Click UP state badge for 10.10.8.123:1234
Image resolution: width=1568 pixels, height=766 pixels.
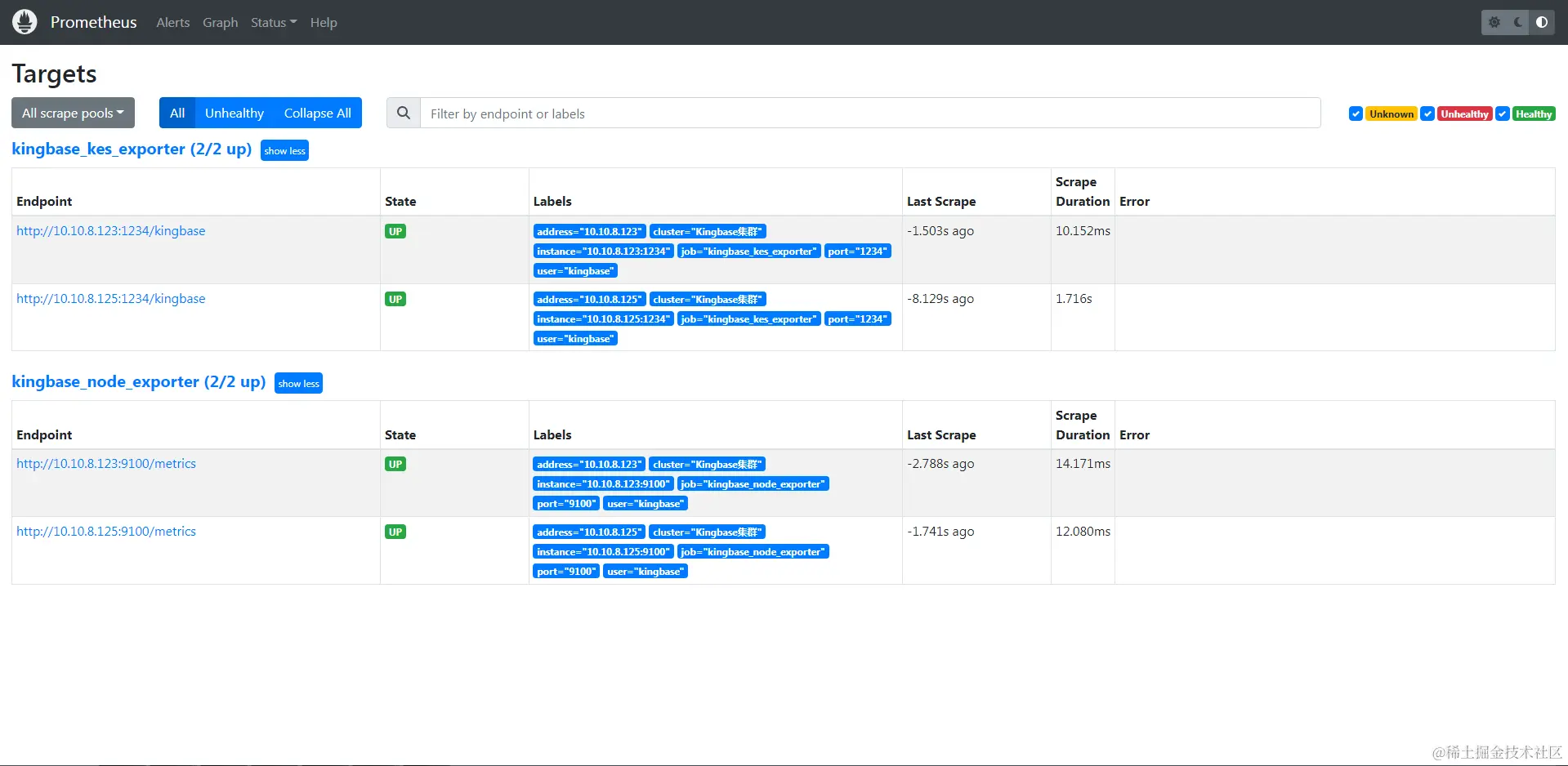click(x=395, y=231)
